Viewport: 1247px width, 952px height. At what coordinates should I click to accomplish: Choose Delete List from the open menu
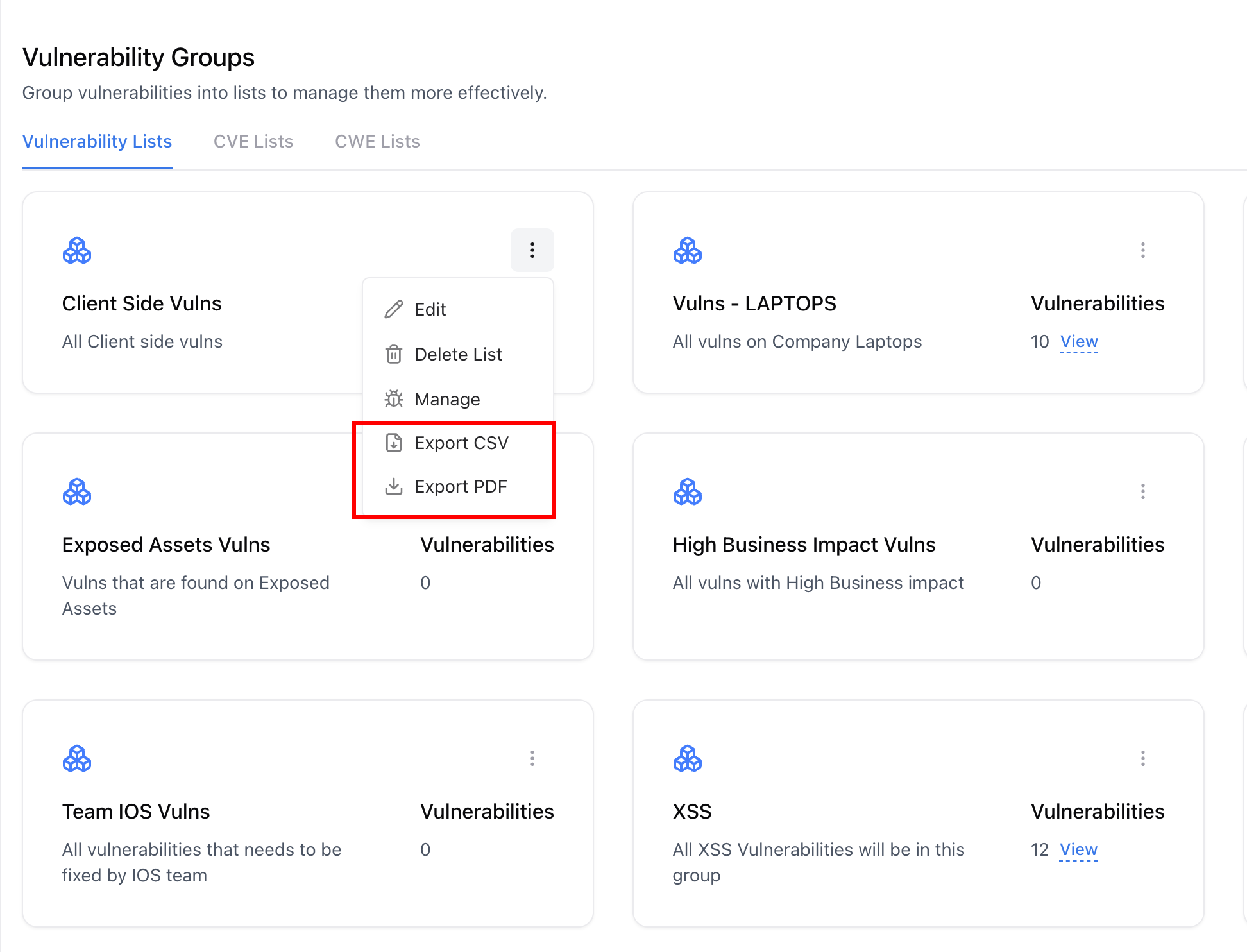tap(458, 353)
